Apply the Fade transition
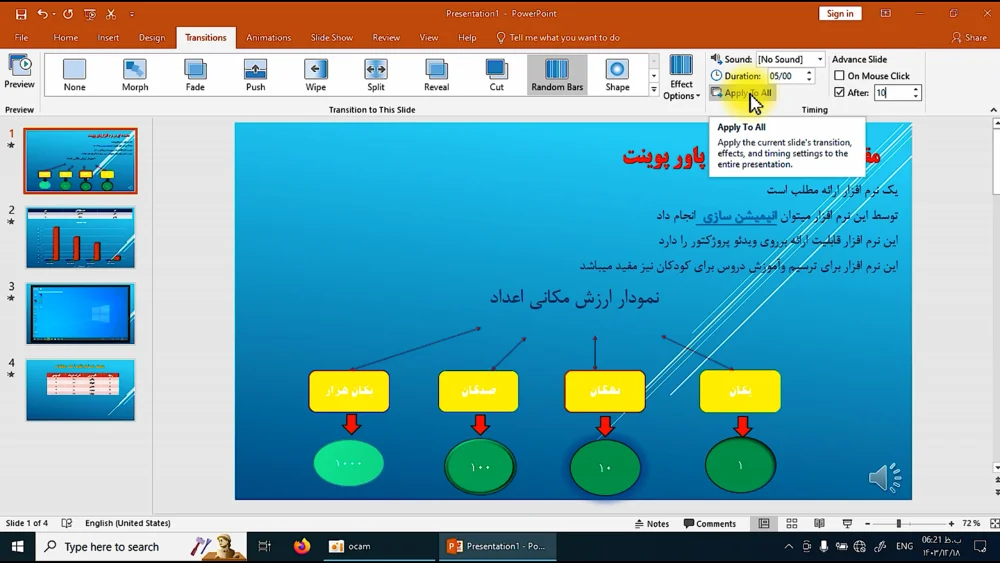Screen dimensions: 1000x563 tap(195, 75)
